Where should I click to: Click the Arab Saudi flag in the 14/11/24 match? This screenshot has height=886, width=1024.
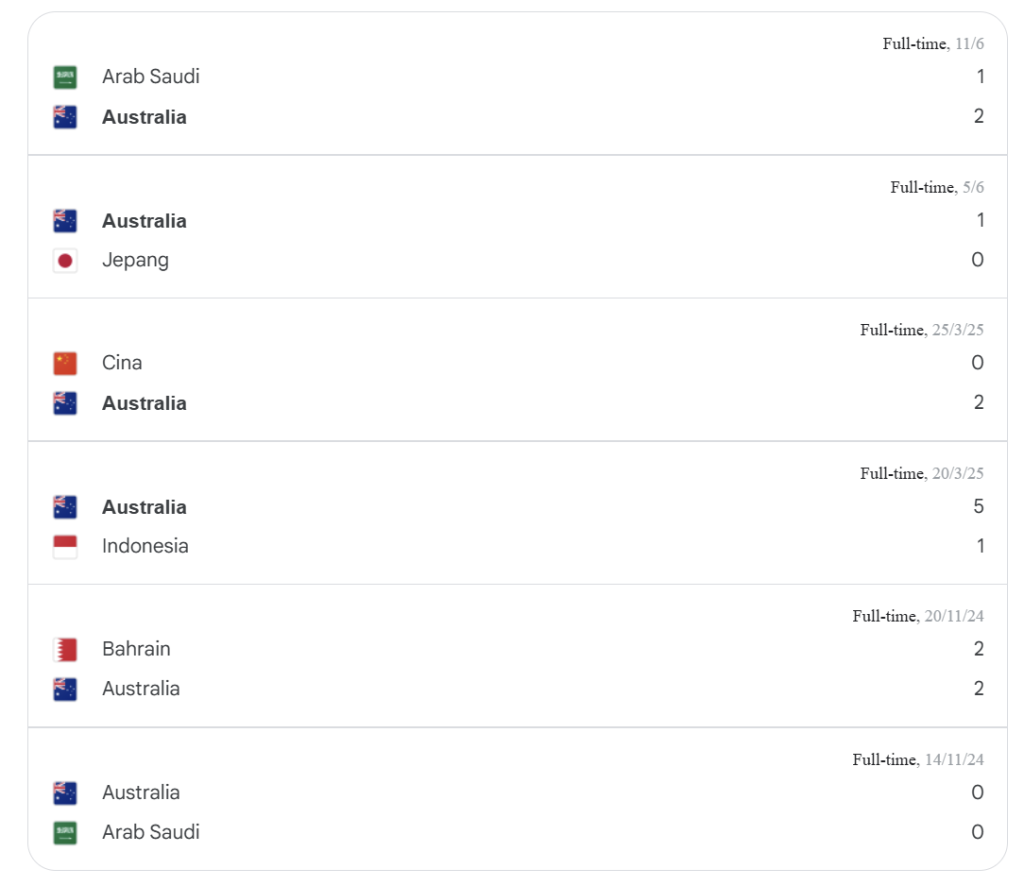pos(65,832)
